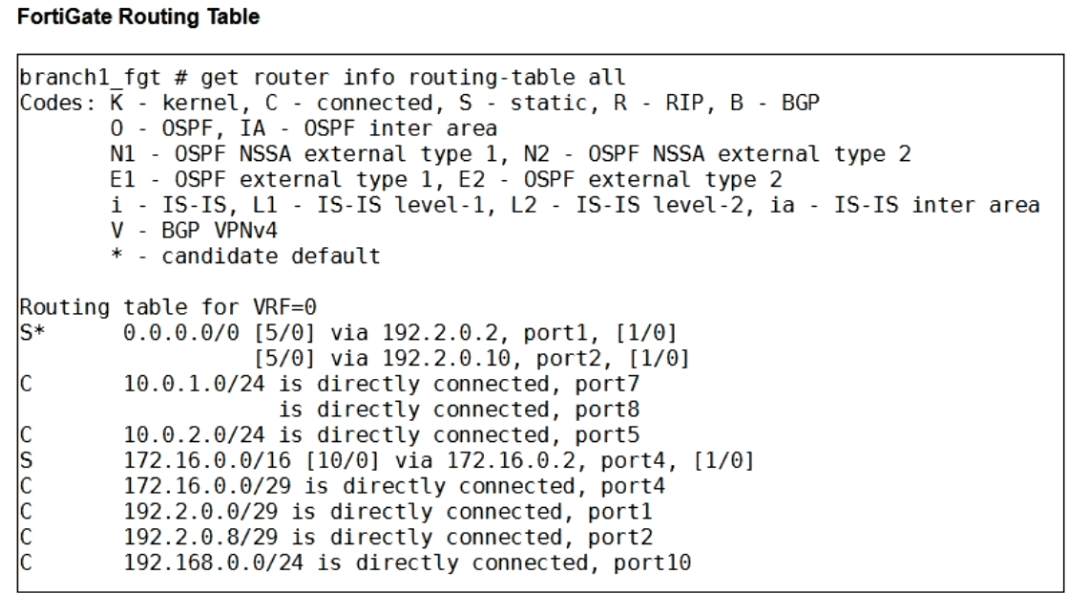The image size is (1070, 593).
Task: Click the static route 172.16.0.0/16
Action: click(x=439, y=461)
